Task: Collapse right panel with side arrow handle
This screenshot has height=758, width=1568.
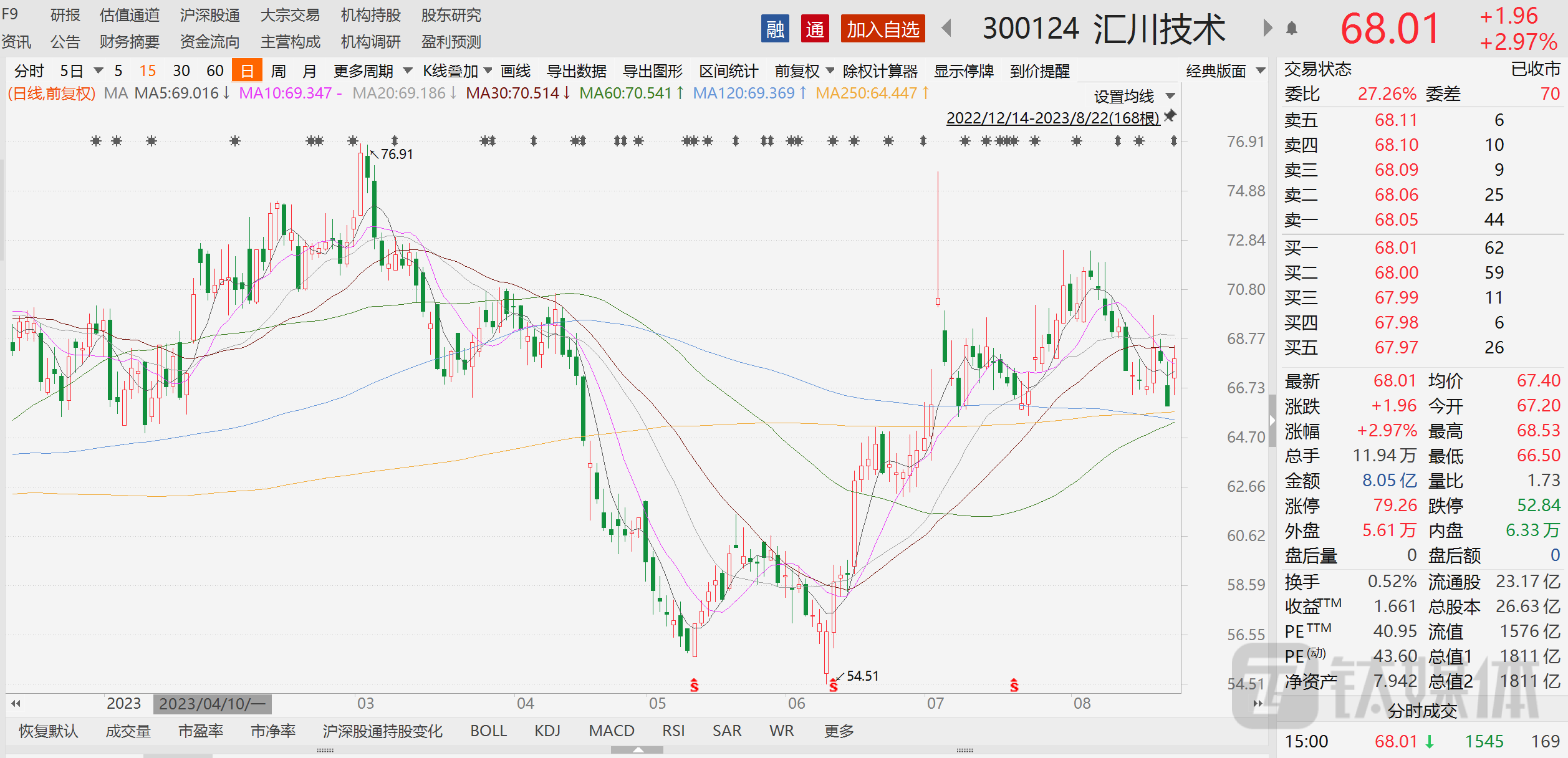Action: 1272,421
